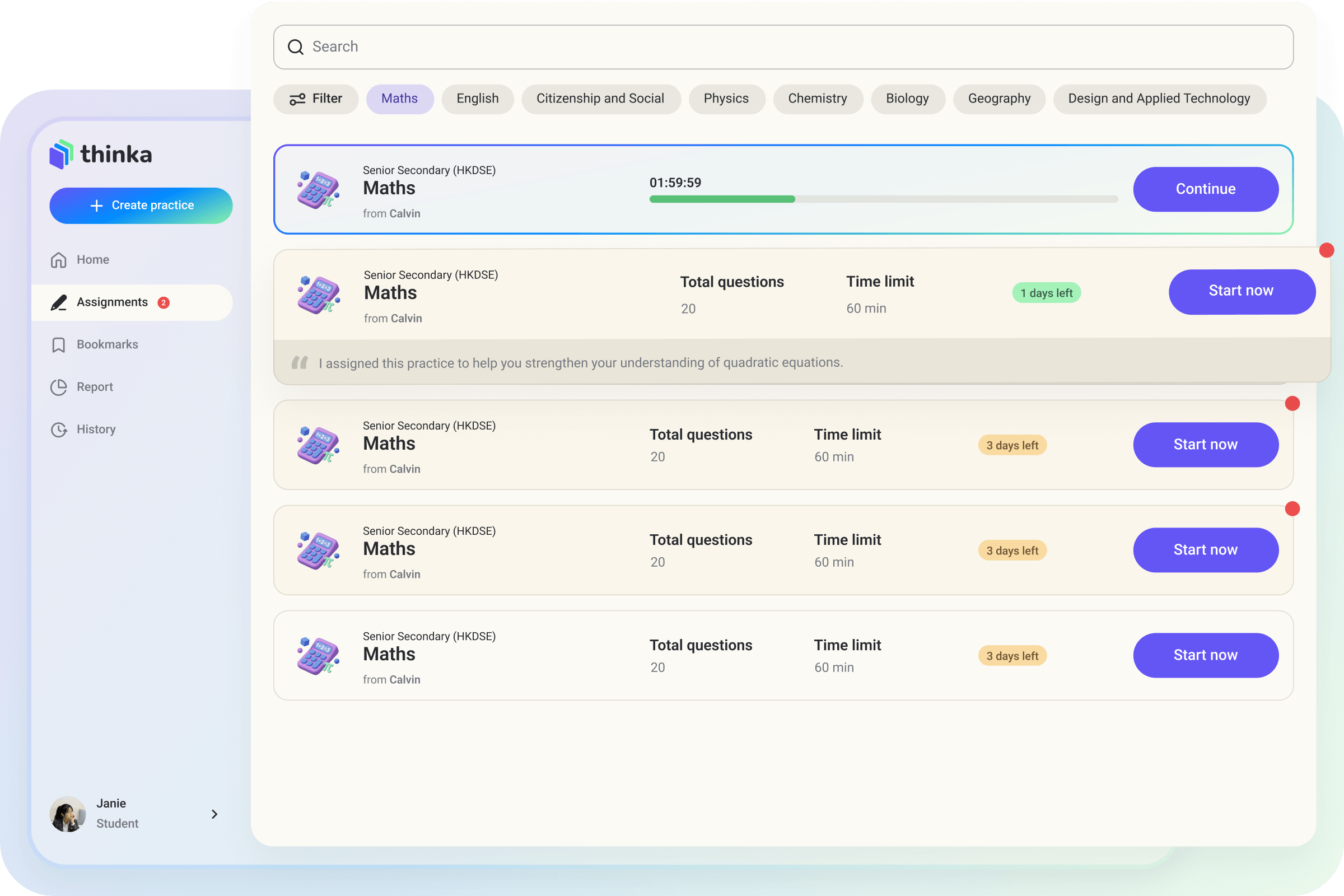Click the calculator icon in the in-progress Maths card

coord(318,190)
